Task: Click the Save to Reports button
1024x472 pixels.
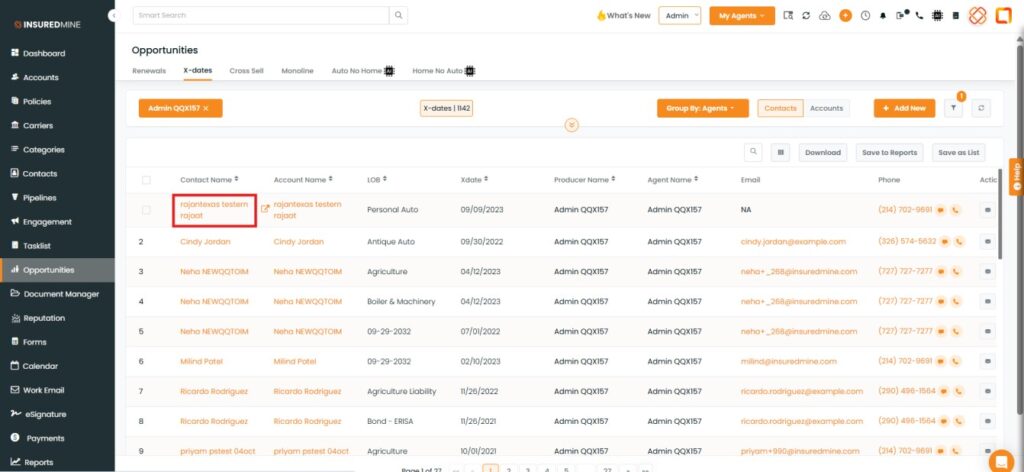Action: [889, 152]
